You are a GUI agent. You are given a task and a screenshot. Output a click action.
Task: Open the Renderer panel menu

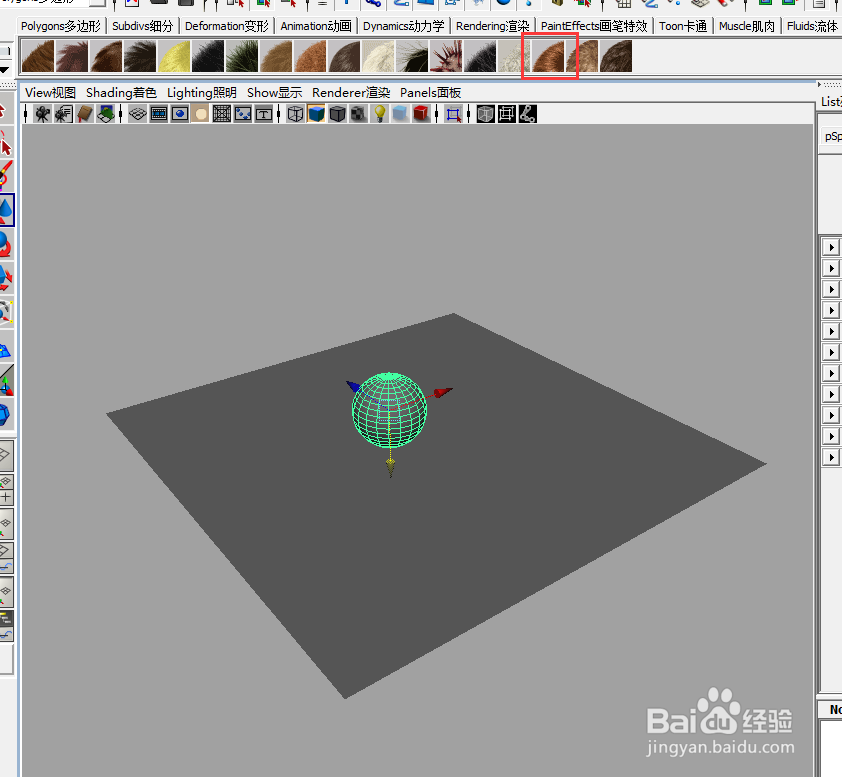click(x=351, y=92)
